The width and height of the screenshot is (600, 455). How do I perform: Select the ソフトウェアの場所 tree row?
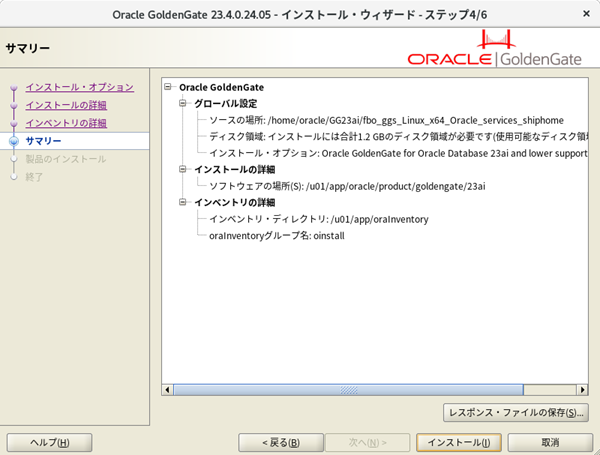coord(347,186)
